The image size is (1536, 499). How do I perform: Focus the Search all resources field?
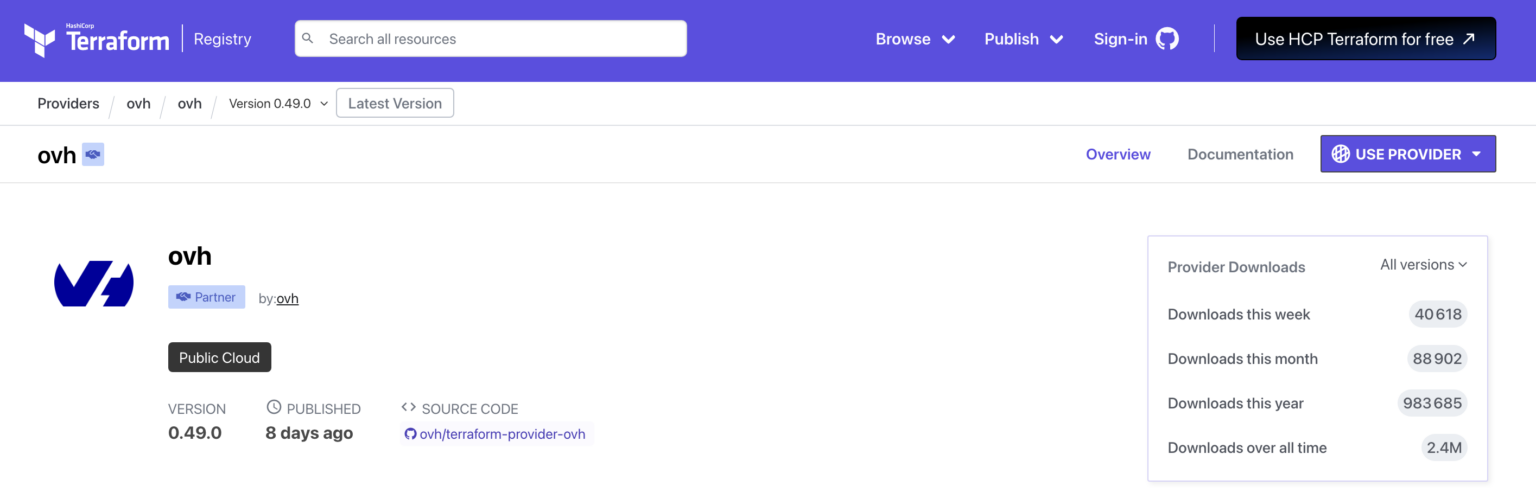pos(500,39)
